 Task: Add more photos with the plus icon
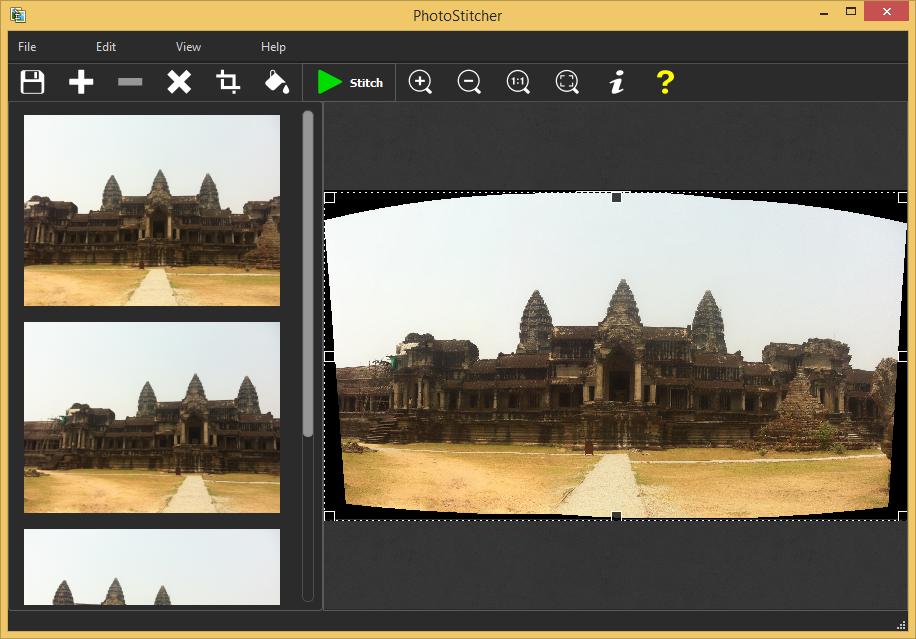(x=80, y=82)
